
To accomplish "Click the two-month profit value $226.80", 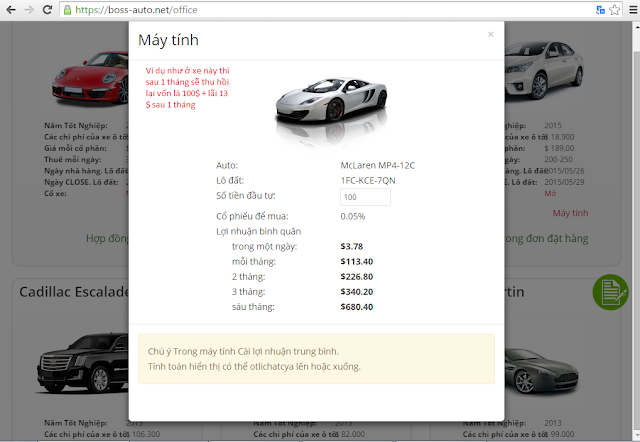I will (357, 277).
